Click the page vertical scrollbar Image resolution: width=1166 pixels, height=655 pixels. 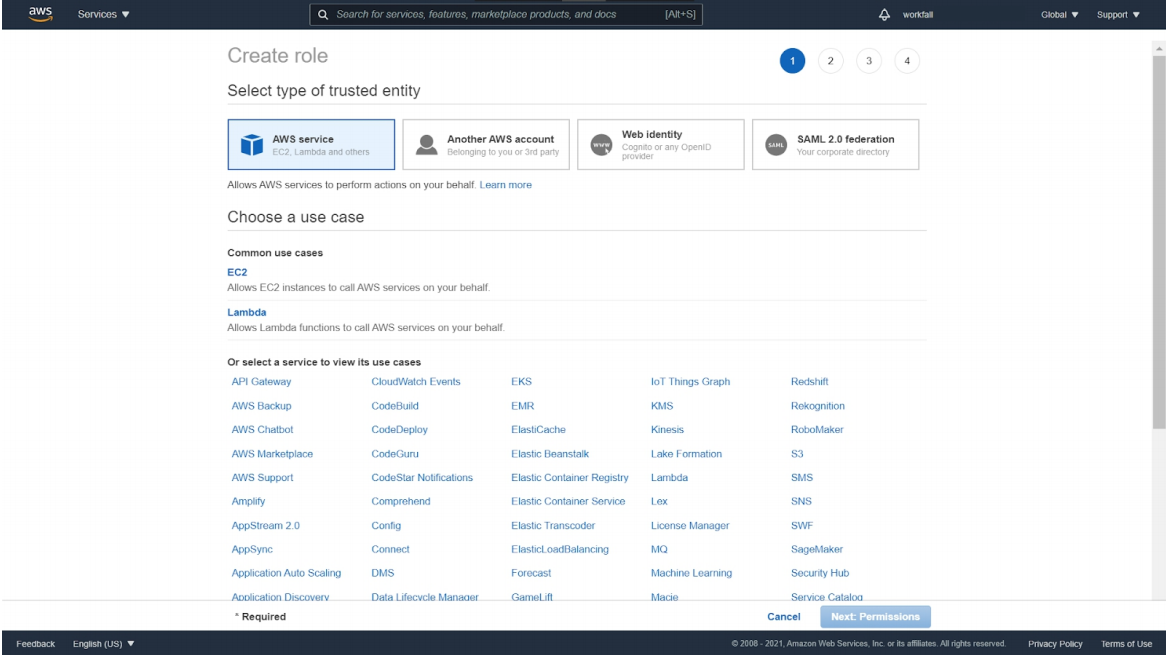[1159, 242]
